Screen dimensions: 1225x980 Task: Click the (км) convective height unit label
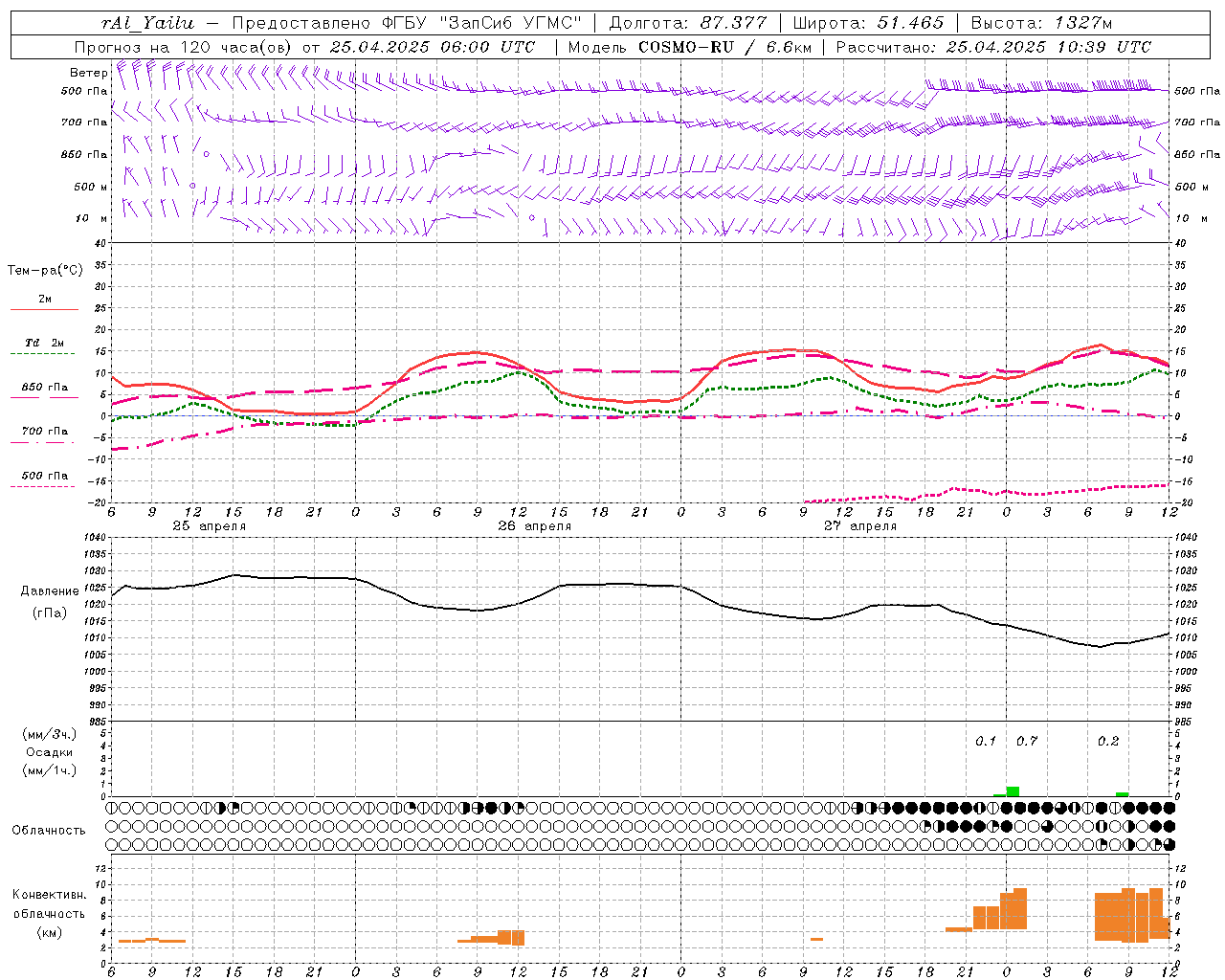tap(49, 933)
